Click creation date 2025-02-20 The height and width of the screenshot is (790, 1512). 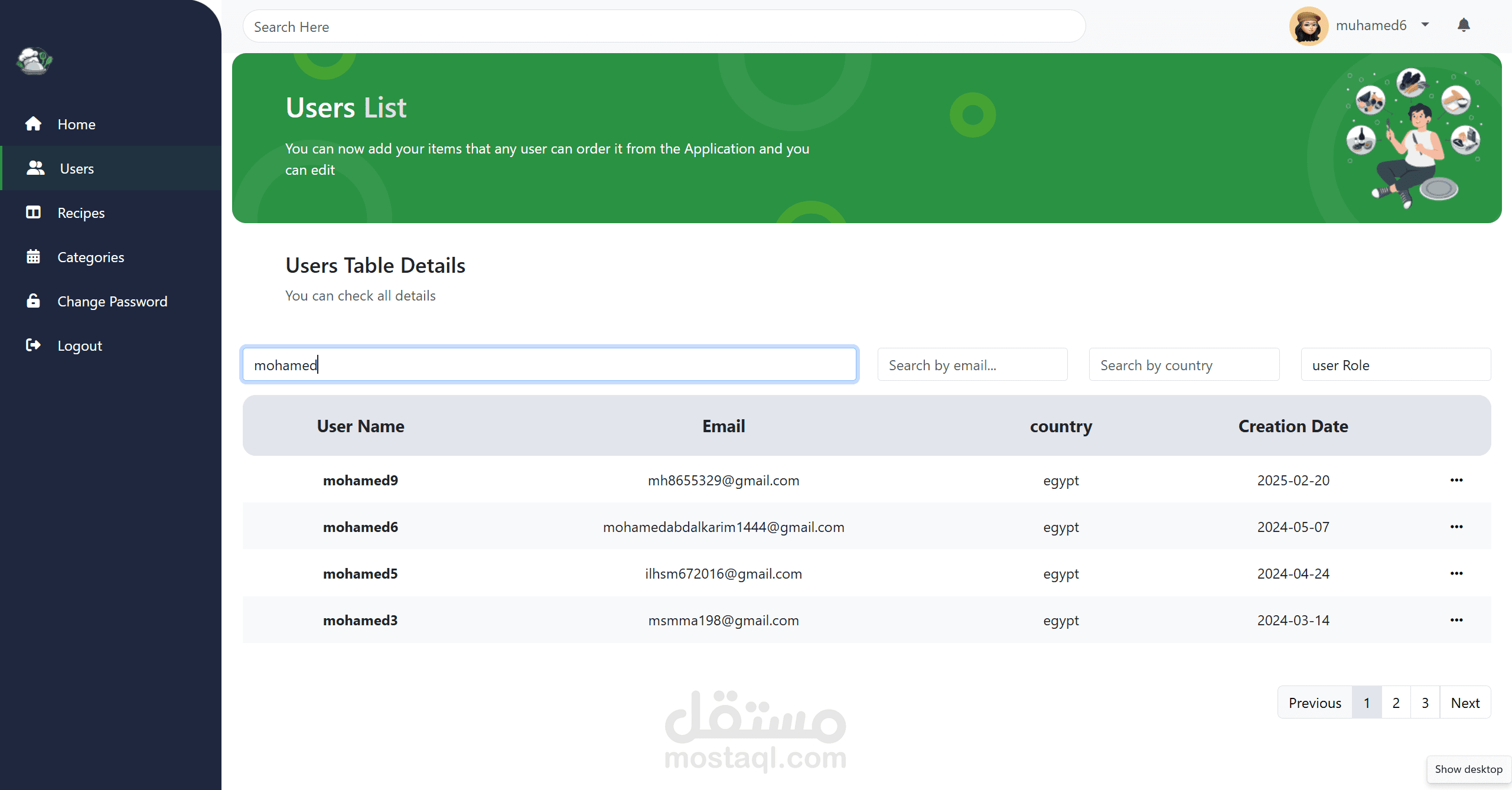(x=1293, y=480)
